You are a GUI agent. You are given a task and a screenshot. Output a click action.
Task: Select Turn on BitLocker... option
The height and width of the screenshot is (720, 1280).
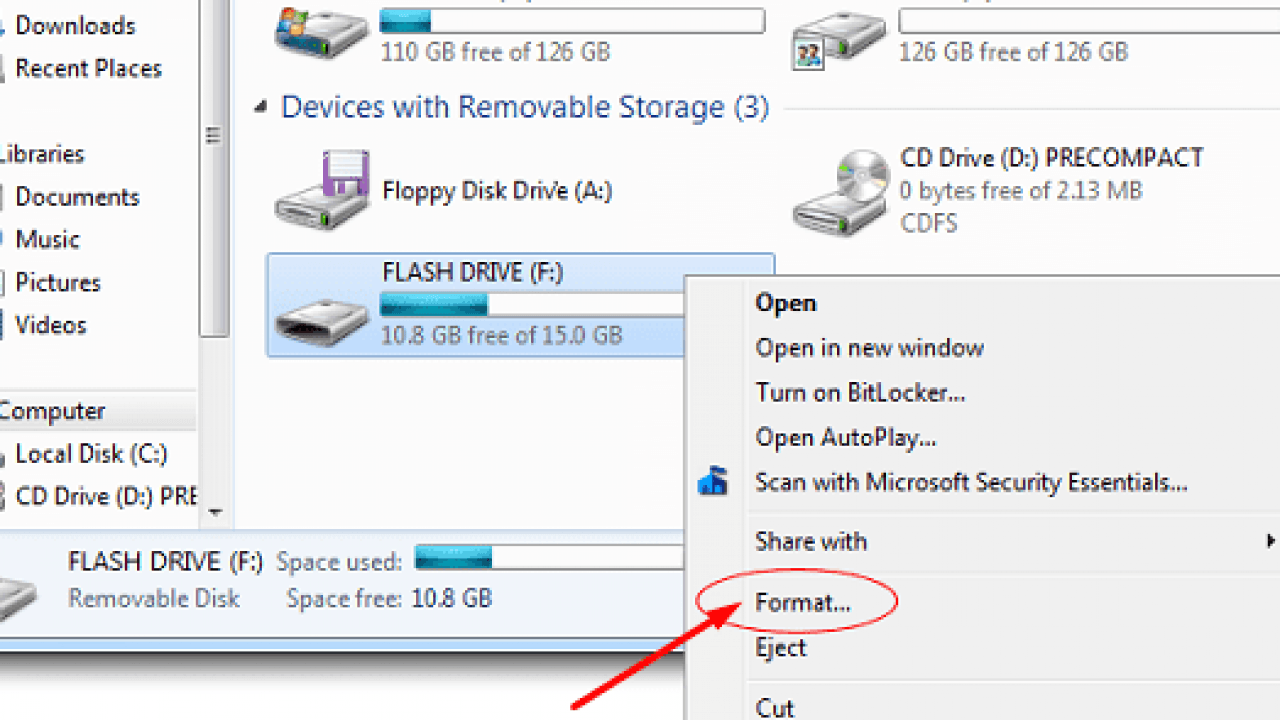(861, 393)
